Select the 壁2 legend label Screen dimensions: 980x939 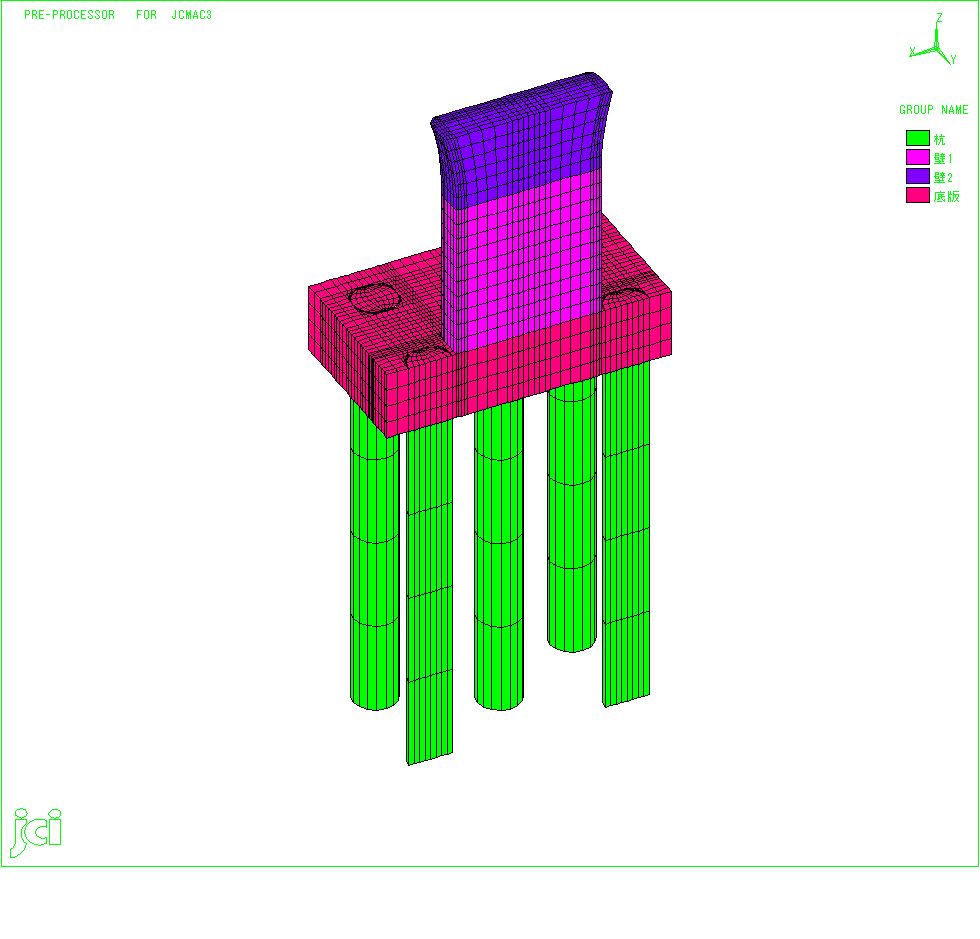tap(943, 178)
